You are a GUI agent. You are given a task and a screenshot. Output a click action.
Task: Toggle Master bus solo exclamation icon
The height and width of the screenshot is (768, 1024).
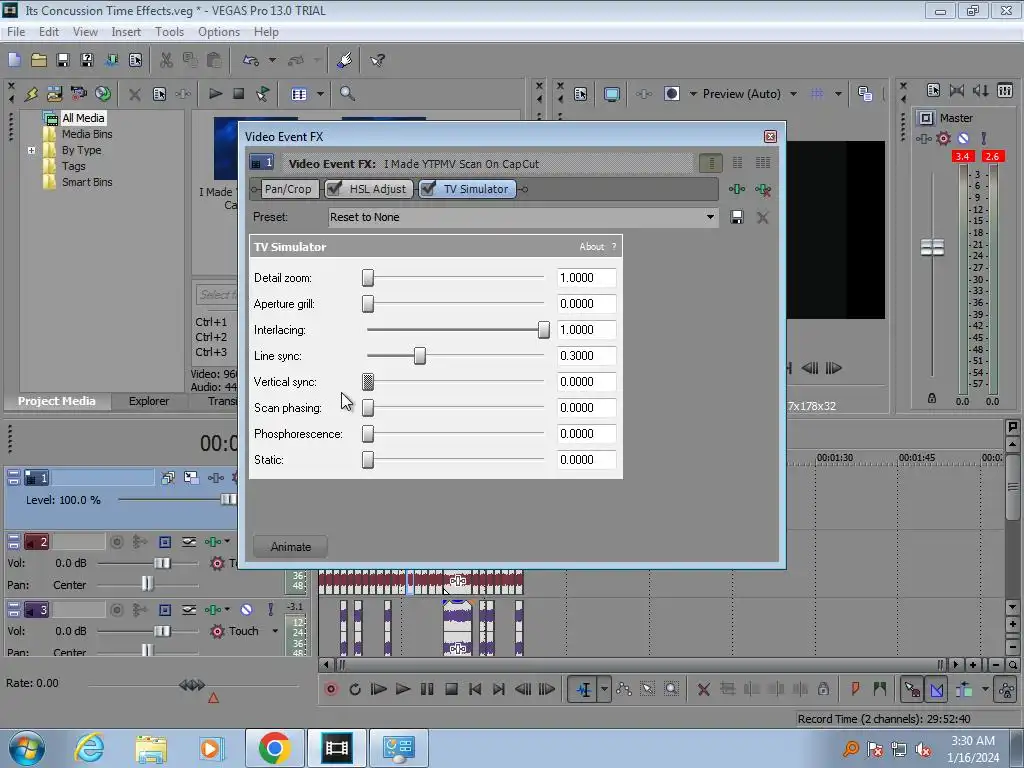984,138
